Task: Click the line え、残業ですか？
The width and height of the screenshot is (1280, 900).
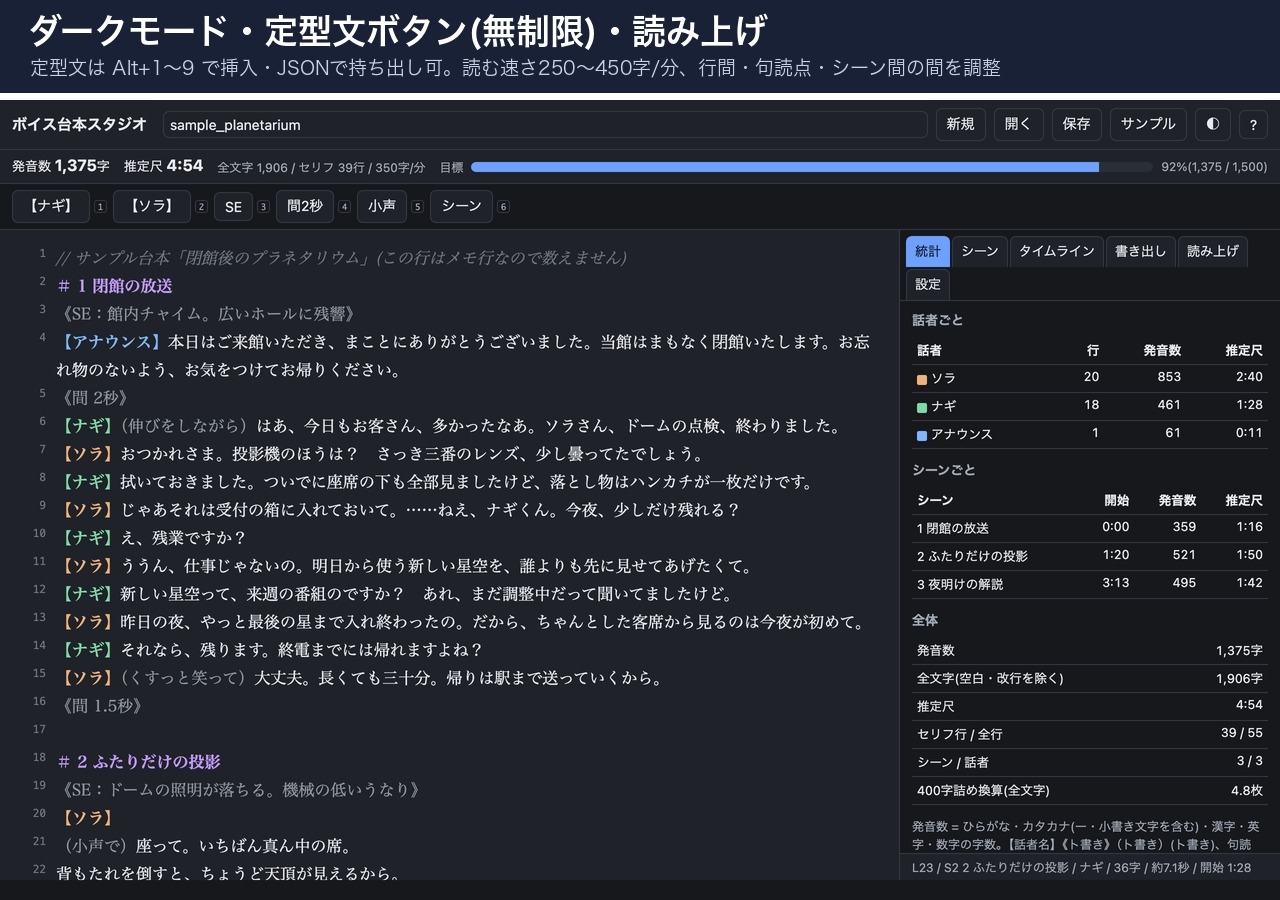Action: (x=152, y=538)
